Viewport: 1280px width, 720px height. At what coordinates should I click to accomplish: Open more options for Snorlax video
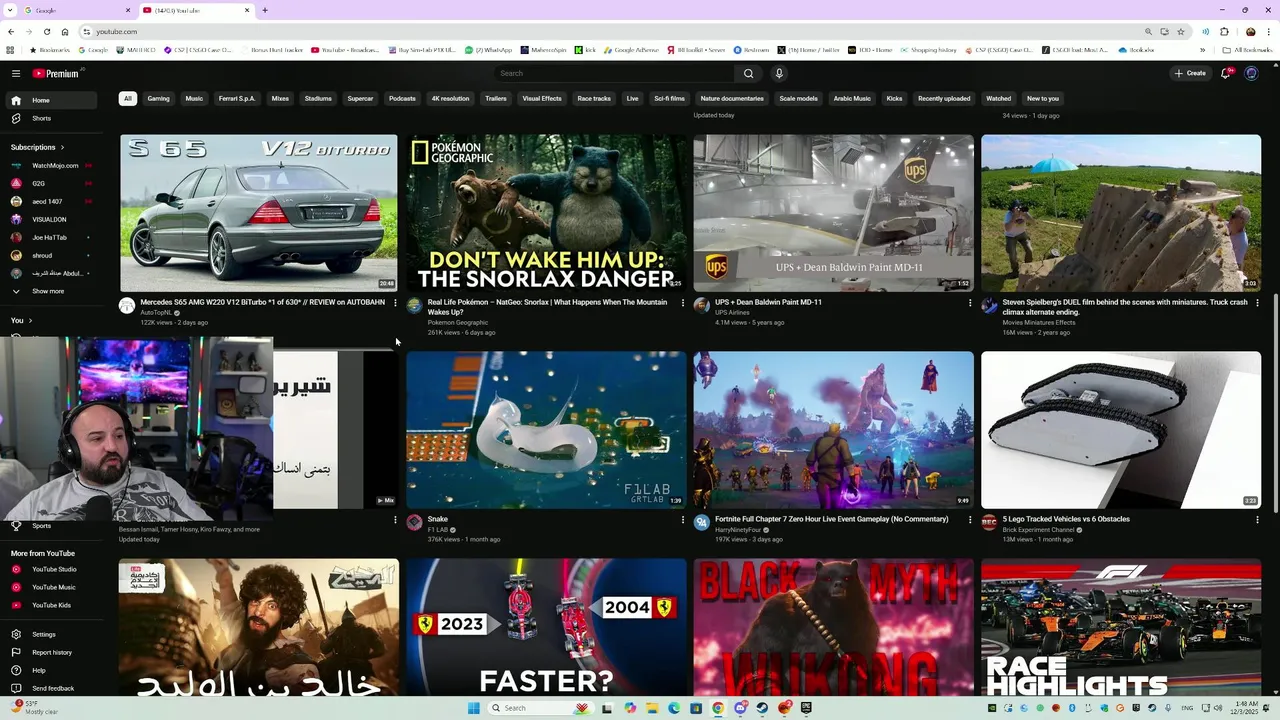pyautogui.click(x=683, y=302)
